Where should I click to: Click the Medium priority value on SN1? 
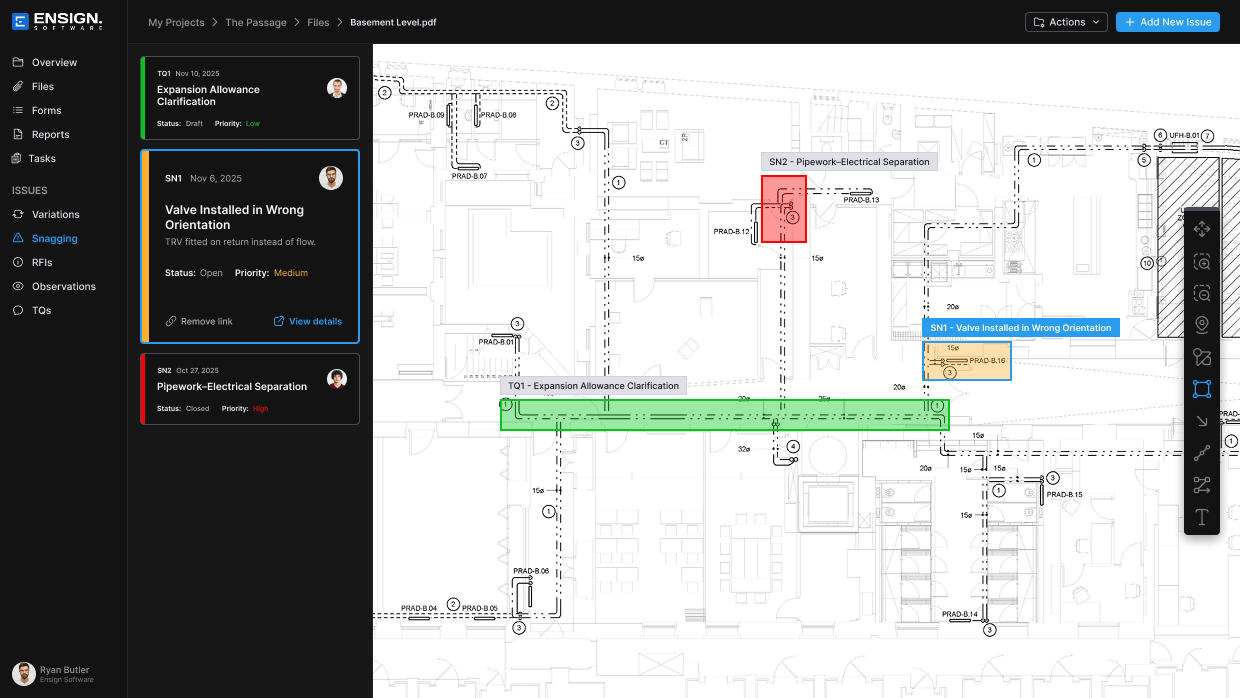tap(291, 273)
